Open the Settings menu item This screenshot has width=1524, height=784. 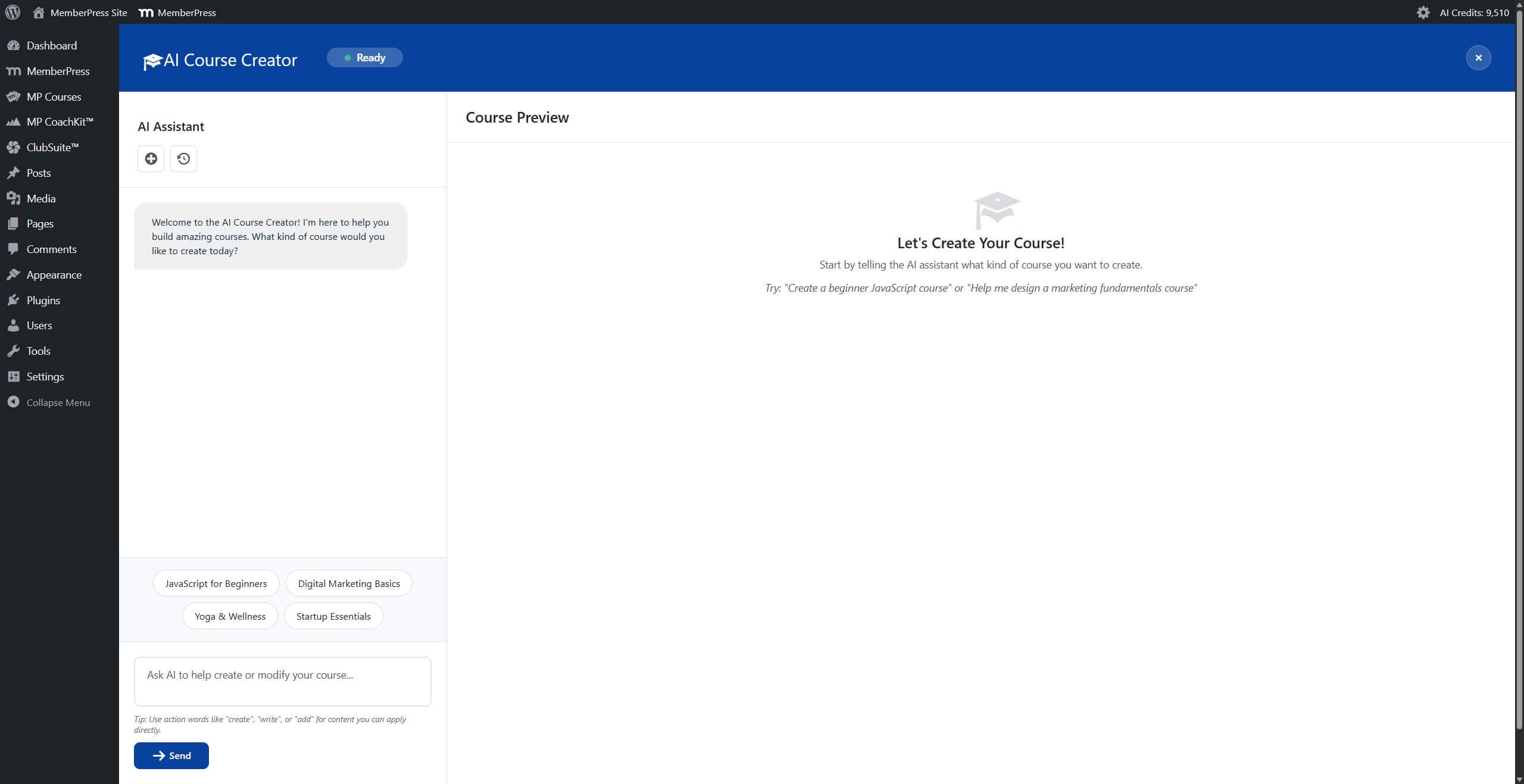[45, 376]
